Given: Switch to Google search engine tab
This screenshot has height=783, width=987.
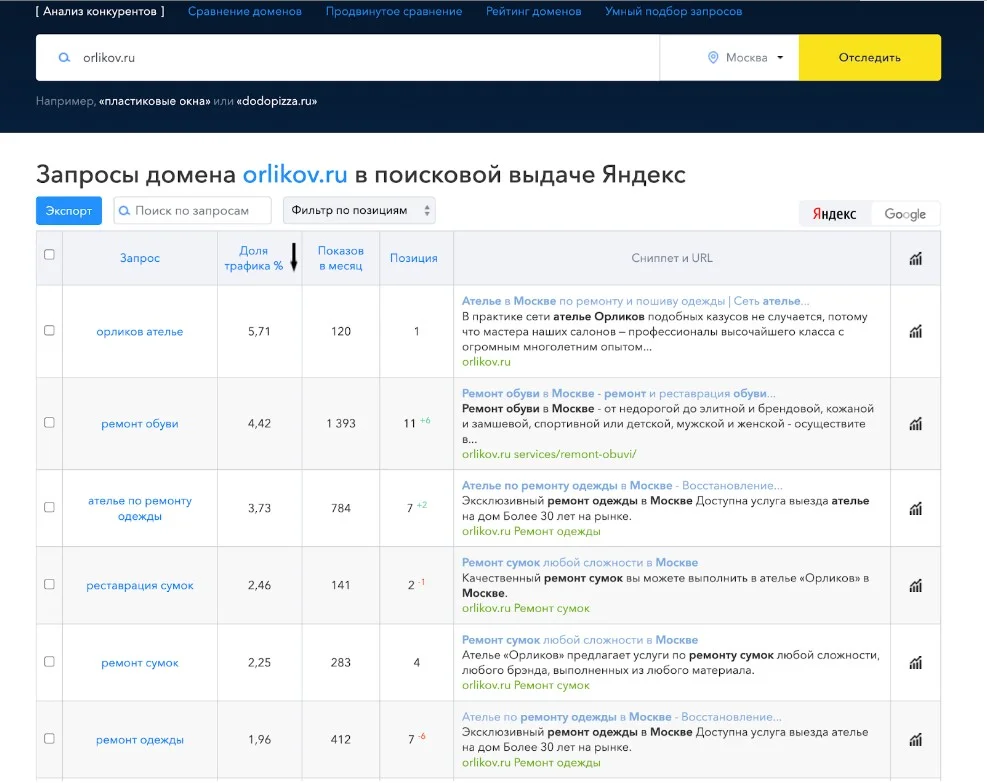Looking at the screenshot, I should click(905, 214).
